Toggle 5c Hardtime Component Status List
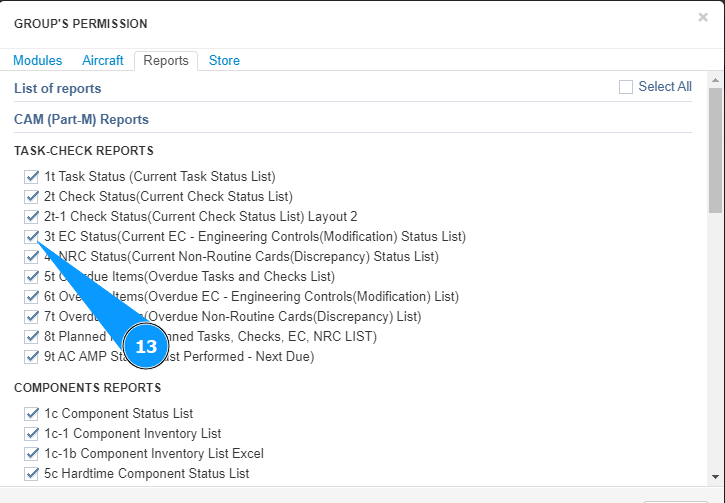 coord(32,474)
